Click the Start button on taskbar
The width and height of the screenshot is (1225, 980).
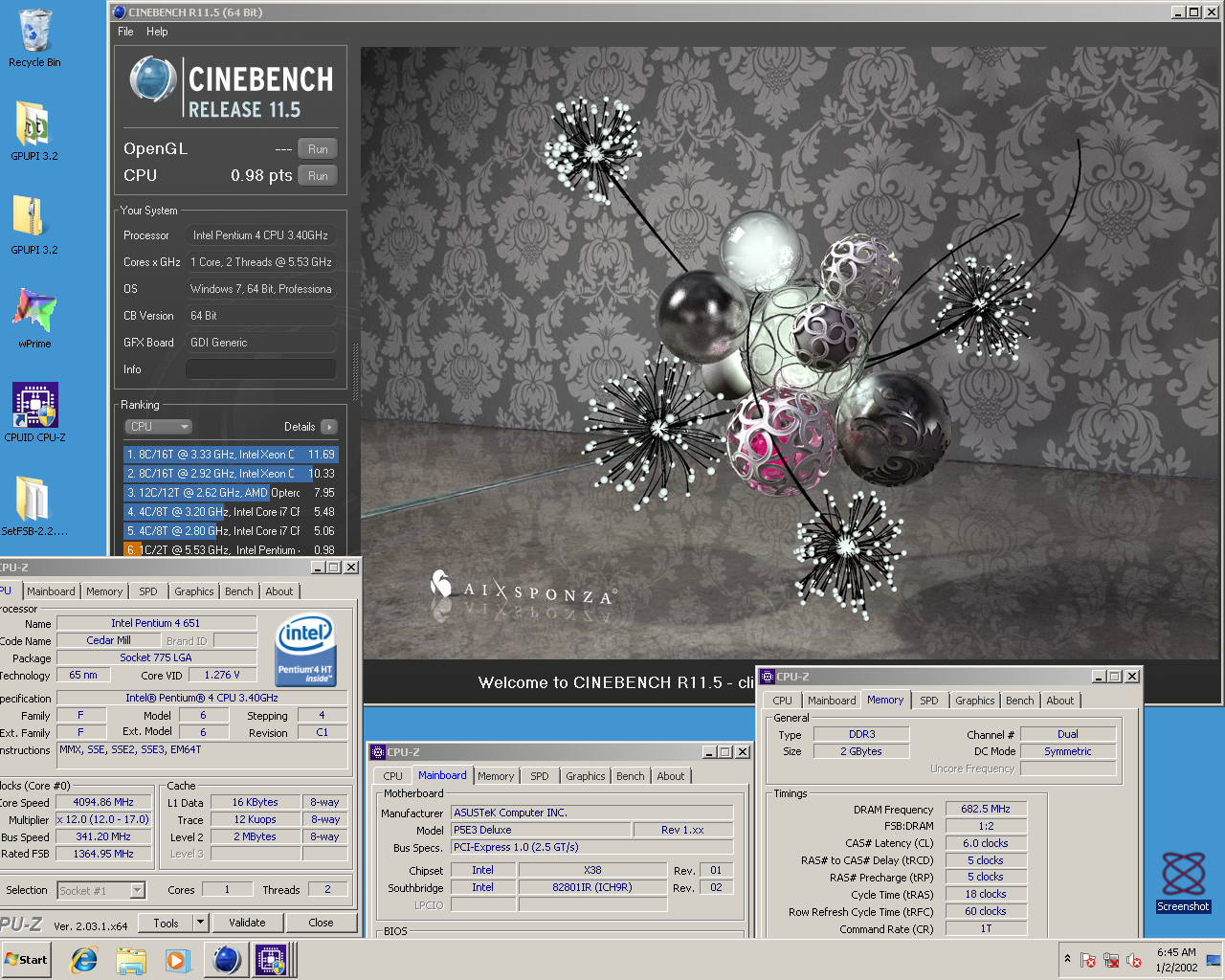26,960
